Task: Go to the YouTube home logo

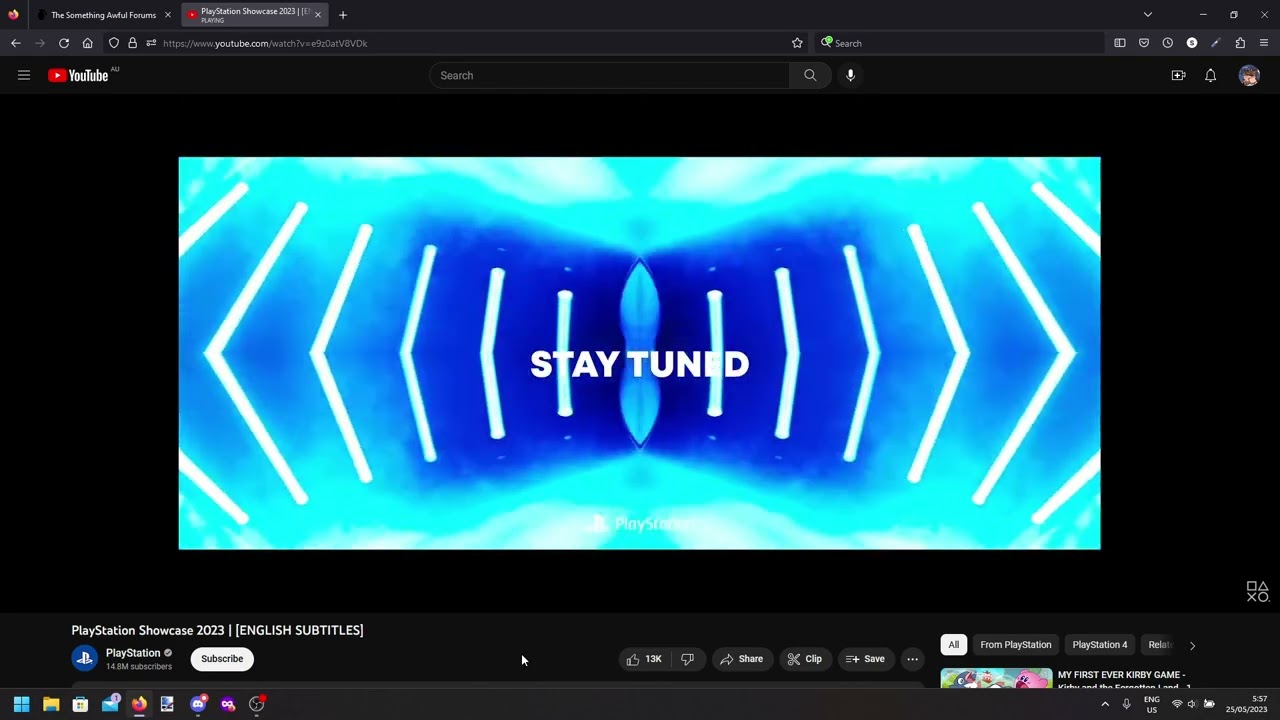Action: point(78,75)
